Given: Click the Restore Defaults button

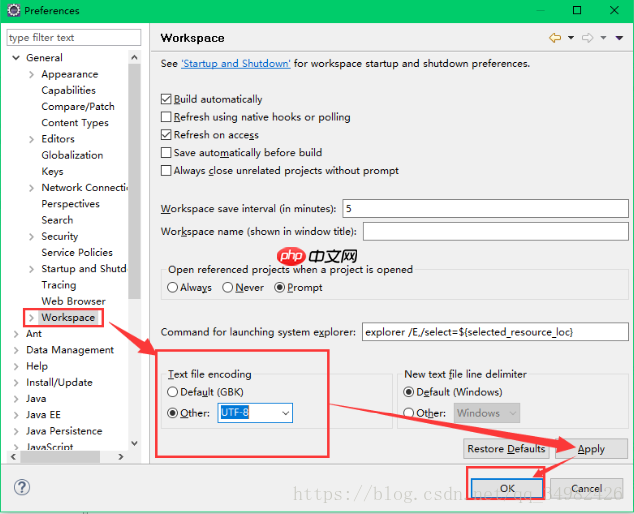Looking at the screenshot, I should (506, 449).
